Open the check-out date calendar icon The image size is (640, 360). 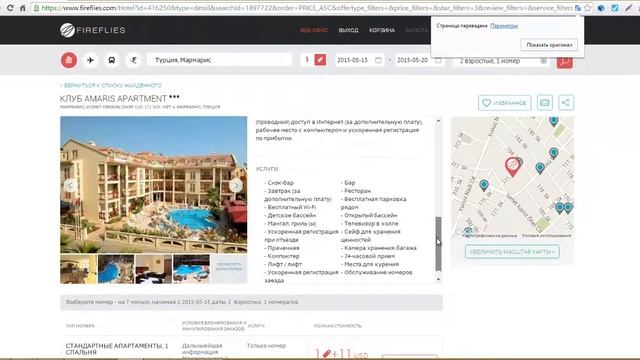tap(438, 60)
